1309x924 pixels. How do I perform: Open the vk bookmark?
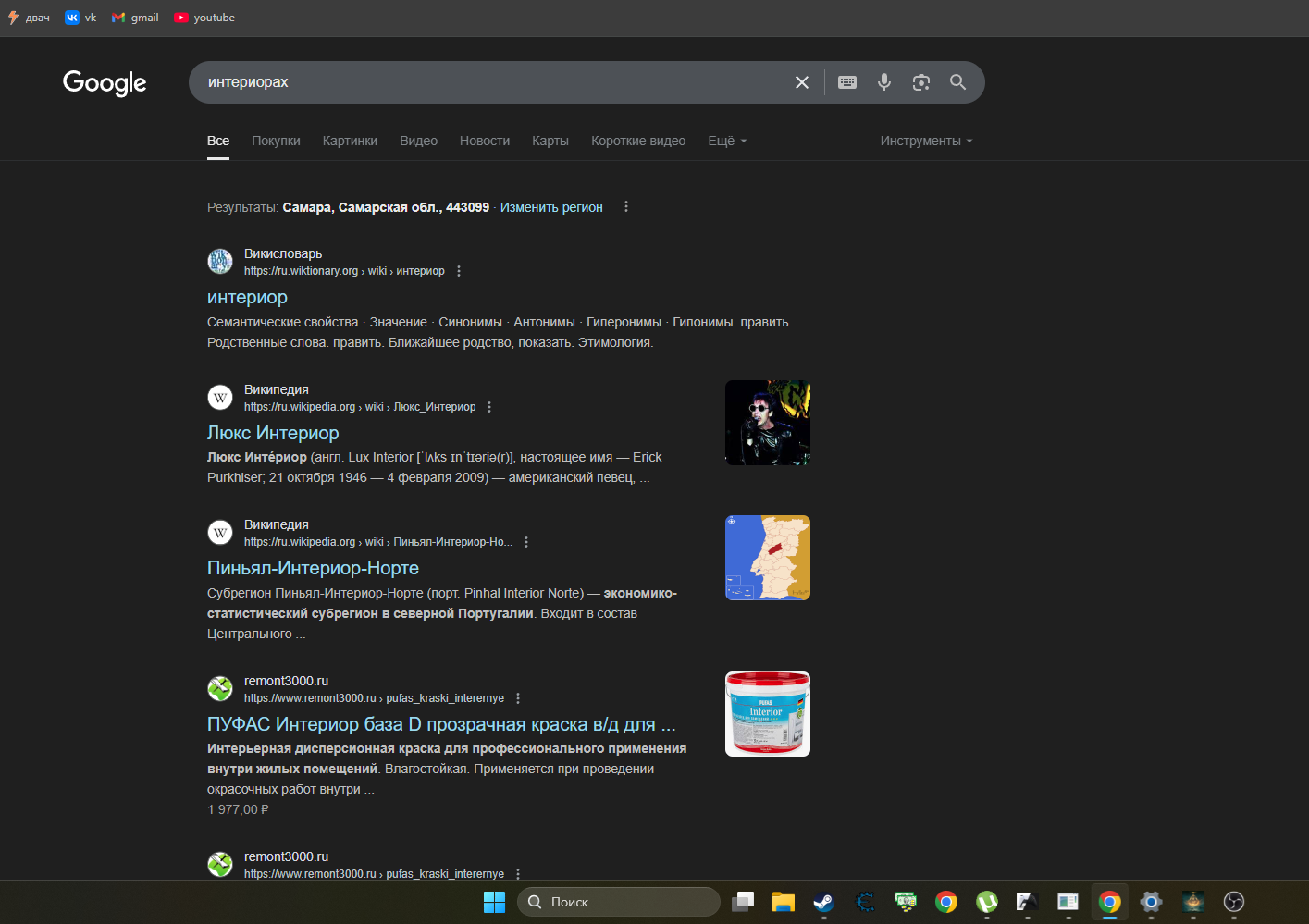tap(80, 18)
